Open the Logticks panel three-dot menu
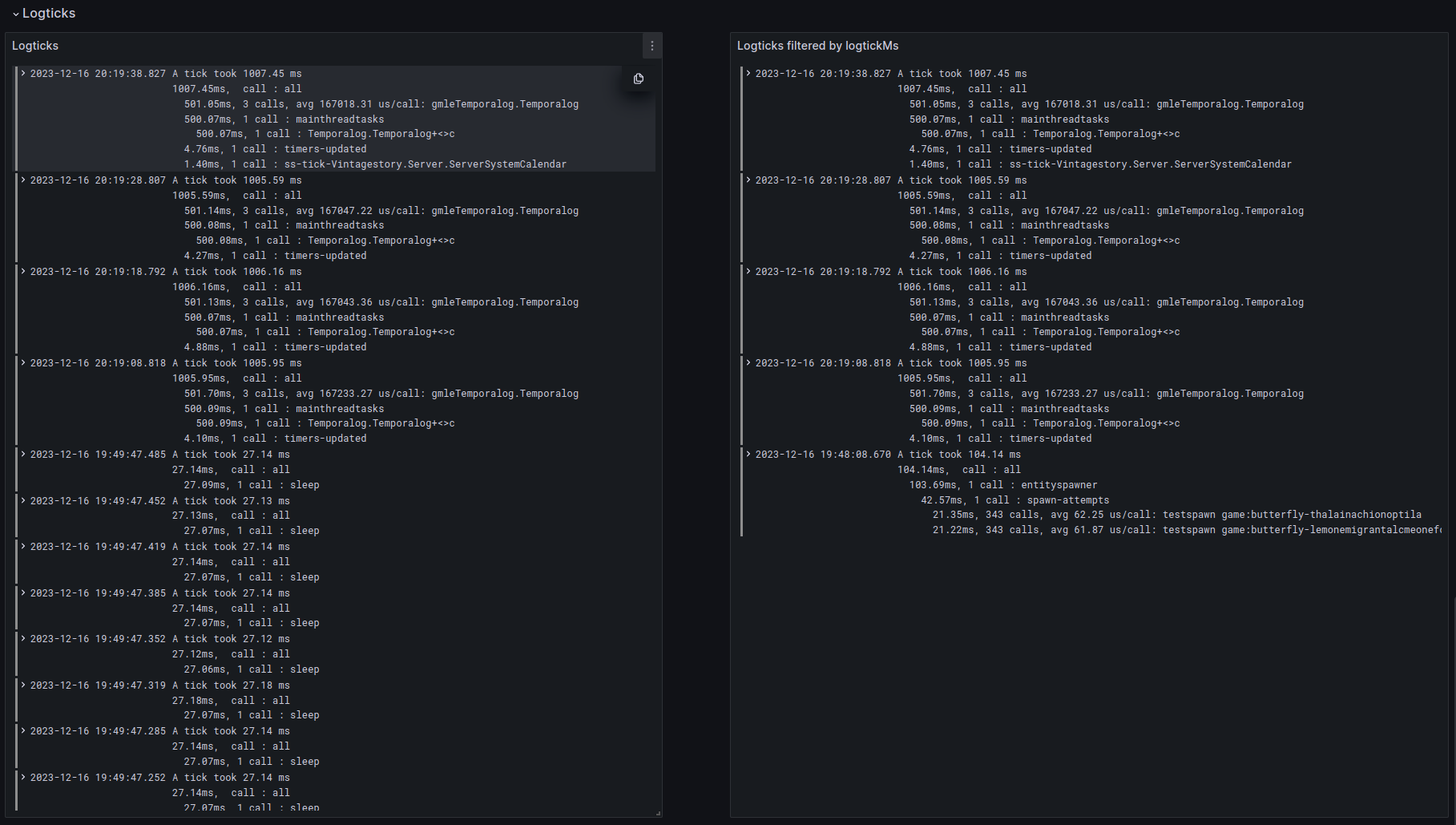This screenshot has width=1456, height=825. pyautogui.click(x=652, y=46)
